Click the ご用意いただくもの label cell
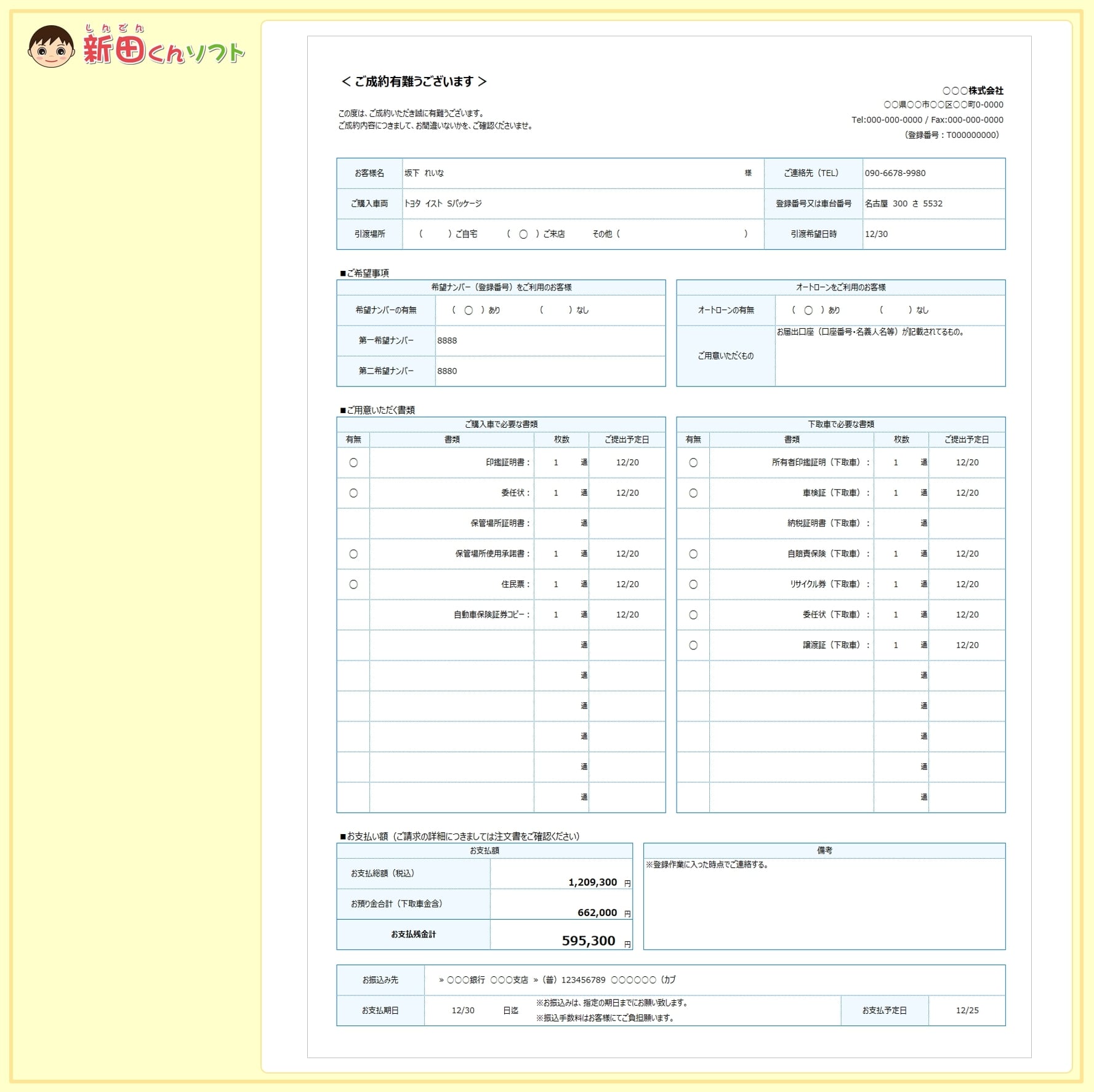1094x1092 pixels. [726, 356]
